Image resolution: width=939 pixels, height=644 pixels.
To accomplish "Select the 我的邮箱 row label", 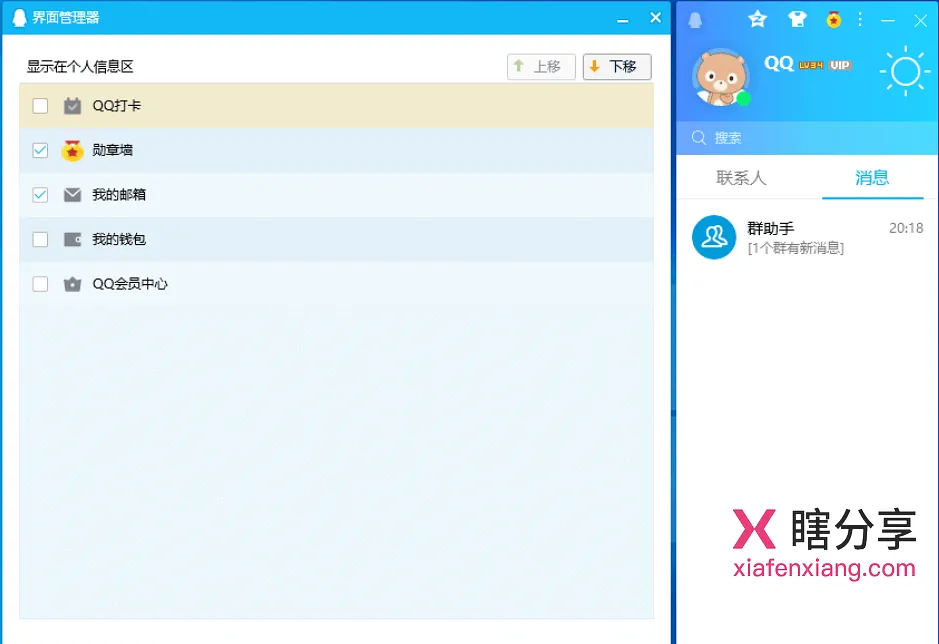I will click(119, 195).
